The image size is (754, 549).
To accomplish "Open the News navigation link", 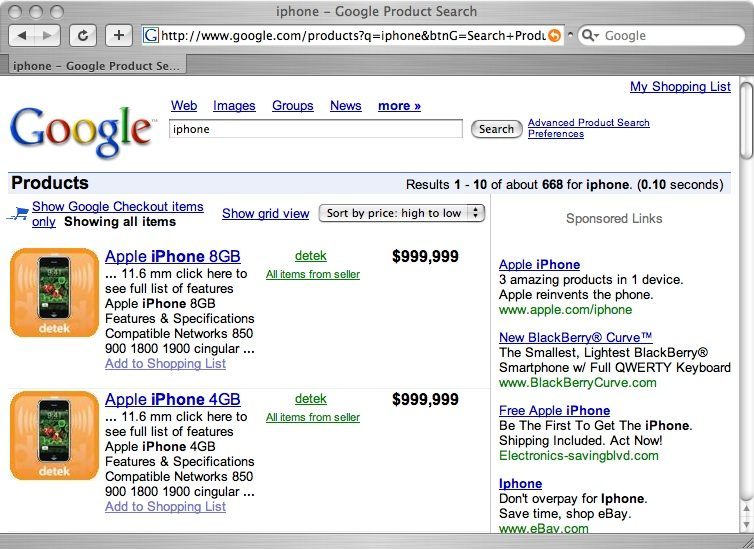I will pyautogui.click(x=345, y=106).
